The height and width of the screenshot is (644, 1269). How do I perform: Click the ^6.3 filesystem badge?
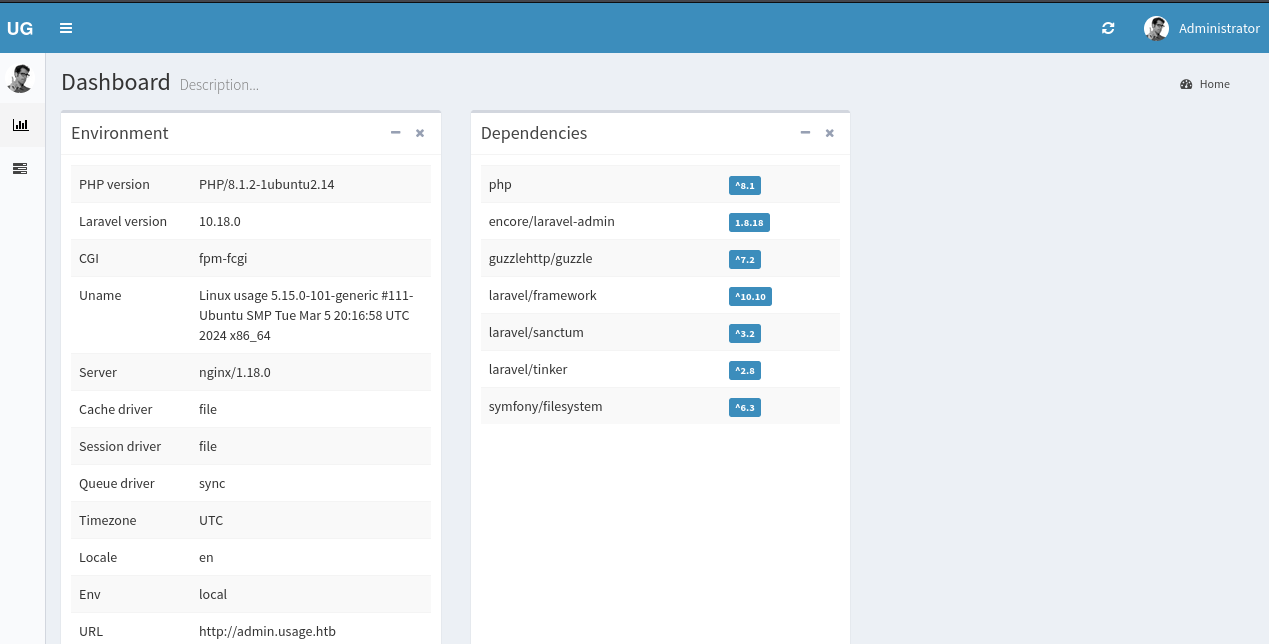pyautogui.click(x=745, y=407)
